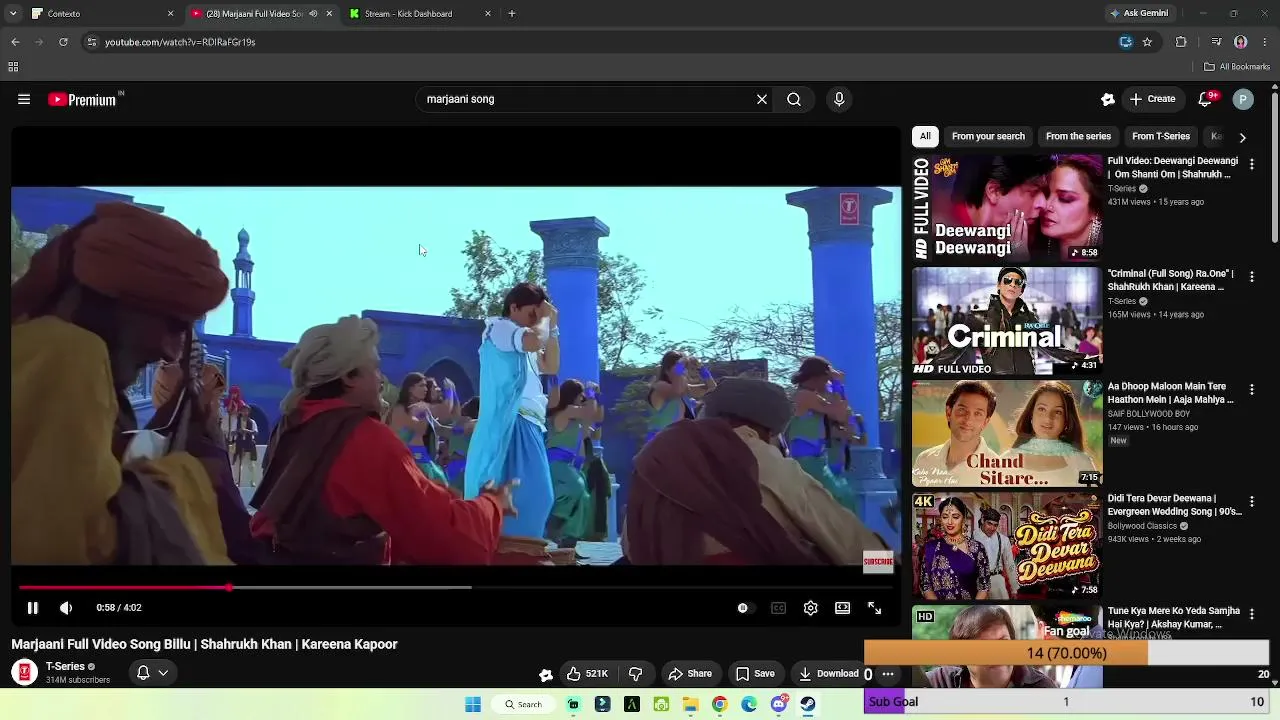Open more actions under the video
The height and width of the screenshot is (720, 1280).
(887, 674)
